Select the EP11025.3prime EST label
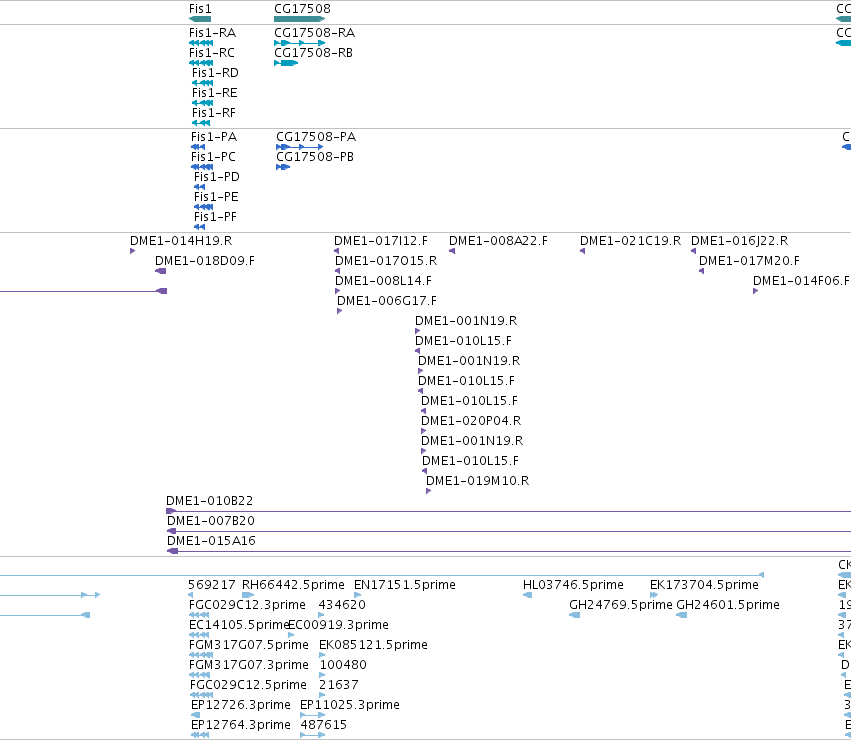The height and width of the screenshot is (740, 851). [x=350, y=706]
